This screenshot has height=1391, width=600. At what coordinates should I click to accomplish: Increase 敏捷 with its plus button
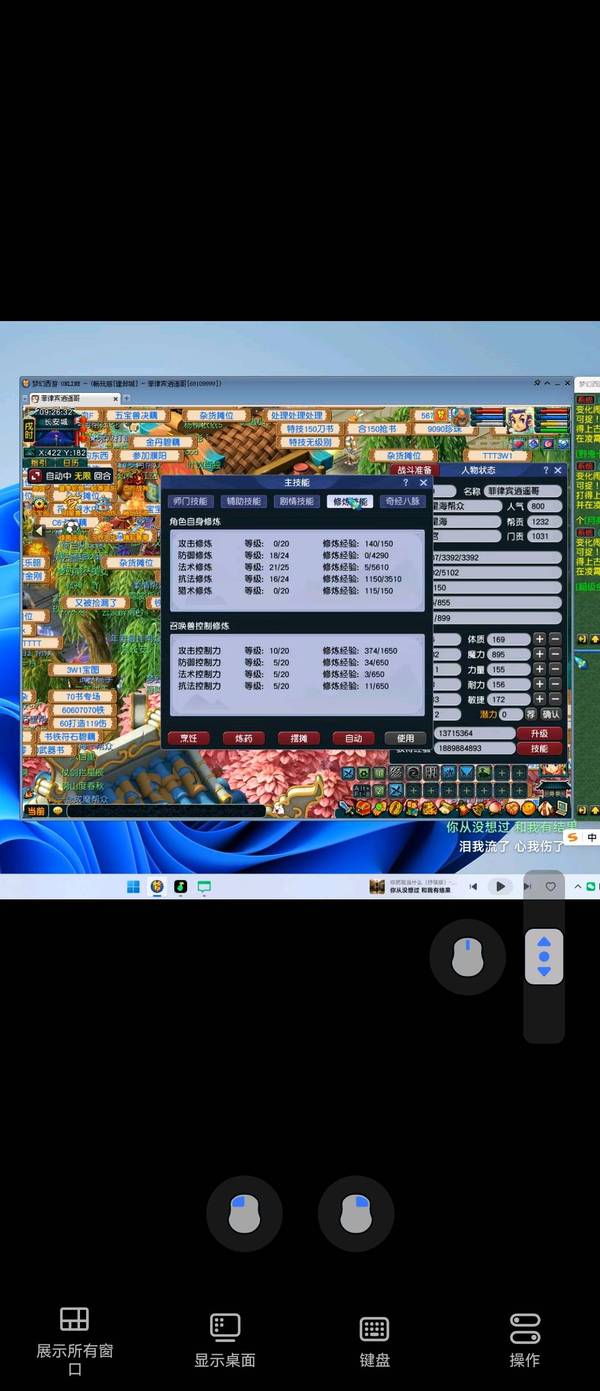(x=539, y=699)
